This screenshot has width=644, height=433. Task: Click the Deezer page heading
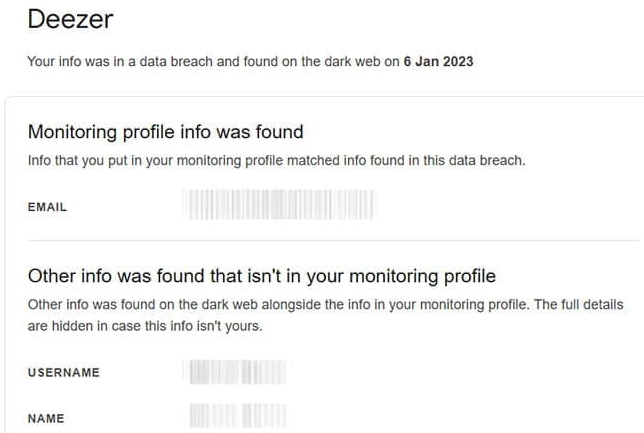[x=70, y=20]
